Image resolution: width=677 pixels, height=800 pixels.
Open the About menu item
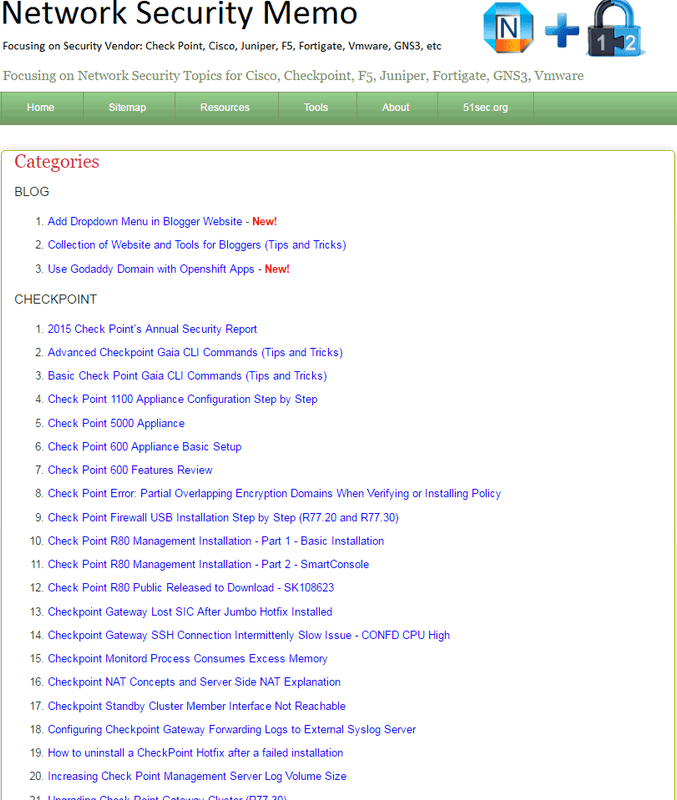pyautogui.click(x=396, y=108)
